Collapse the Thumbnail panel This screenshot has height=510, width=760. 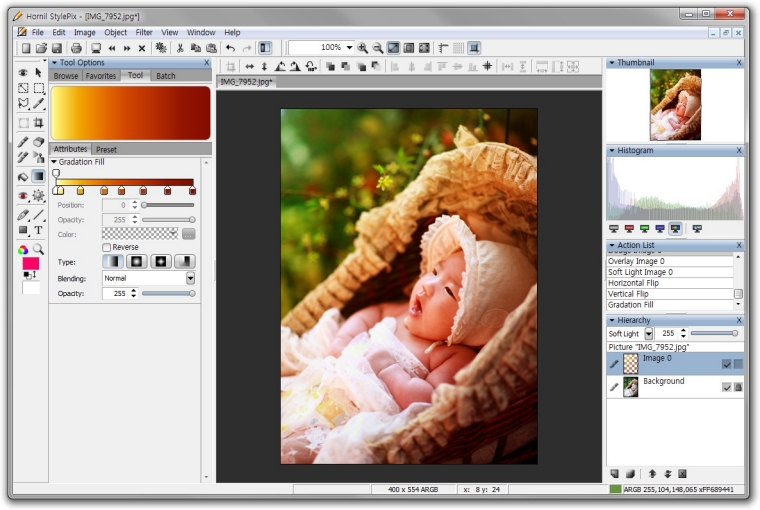click(x=612, y=63)
